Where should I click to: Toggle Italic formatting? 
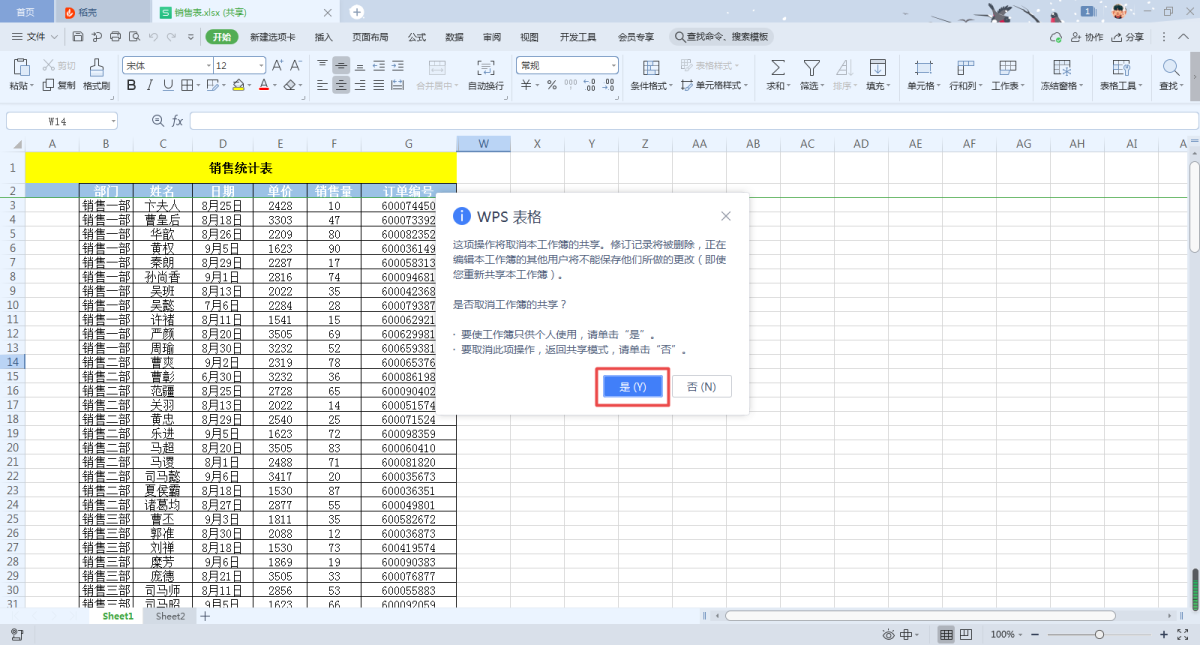pos(150,86)
